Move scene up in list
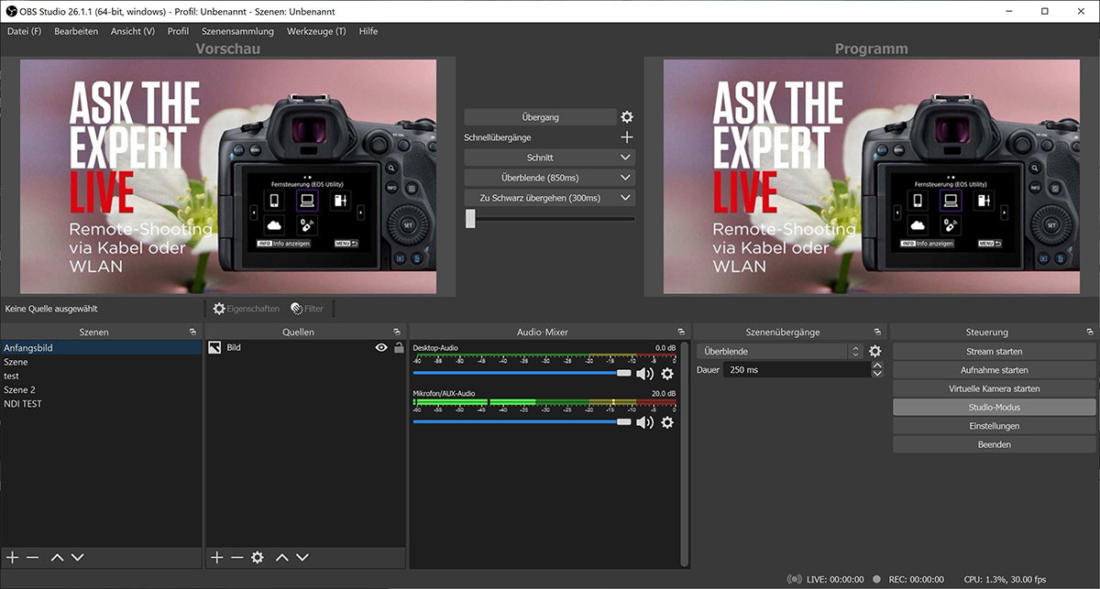This screenshot has height=589, width=1100. [57, 557]
